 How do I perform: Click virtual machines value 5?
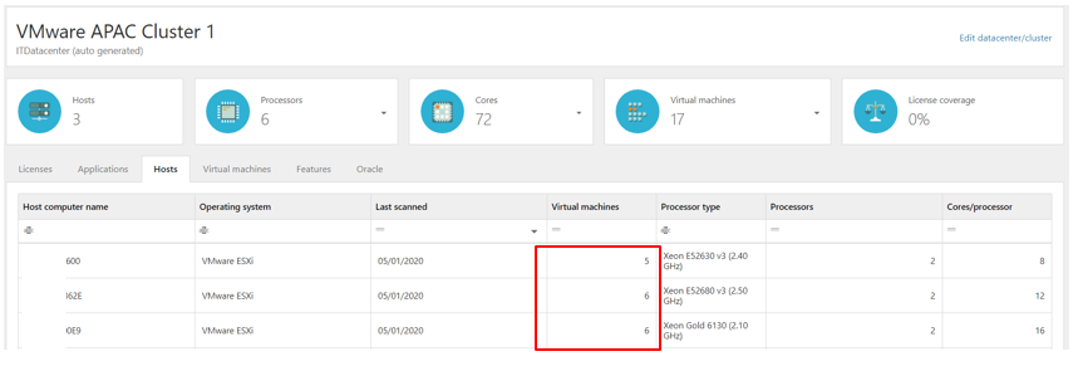[x=646, y=261]
